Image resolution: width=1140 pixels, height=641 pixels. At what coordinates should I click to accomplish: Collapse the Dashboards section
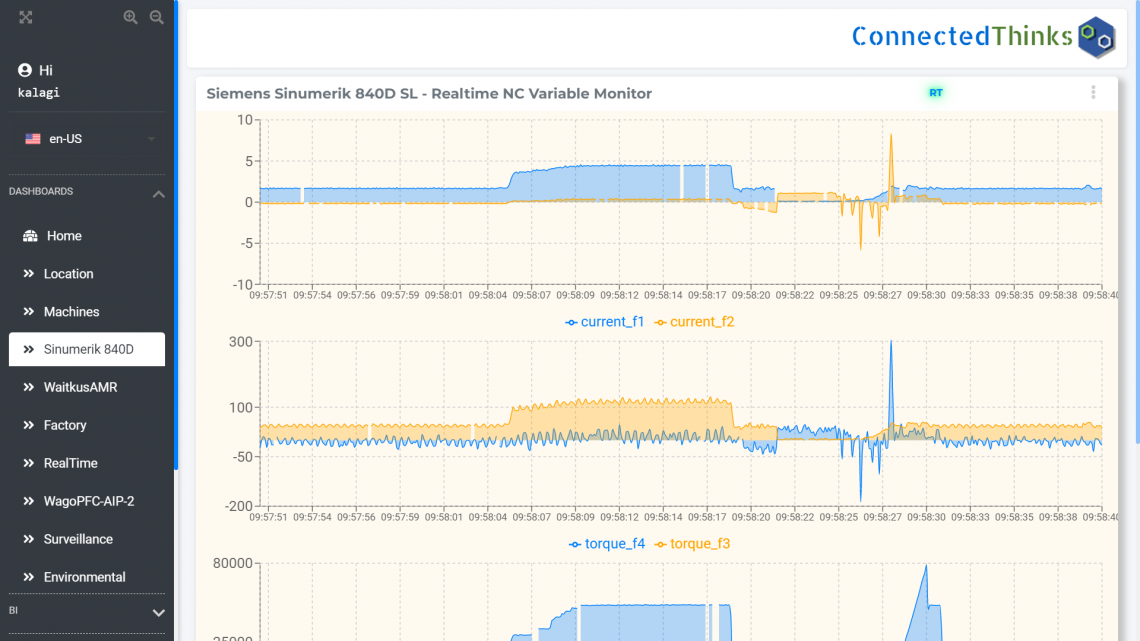(158, 193)
